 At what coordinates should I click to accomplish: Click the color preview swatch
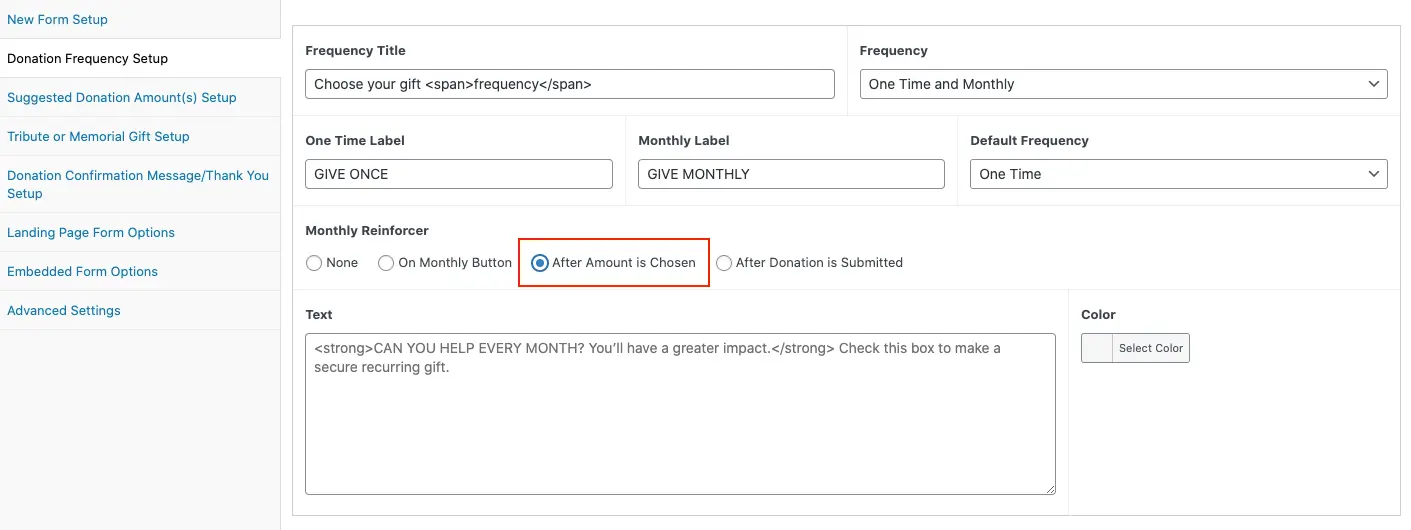pos(1097,348)
